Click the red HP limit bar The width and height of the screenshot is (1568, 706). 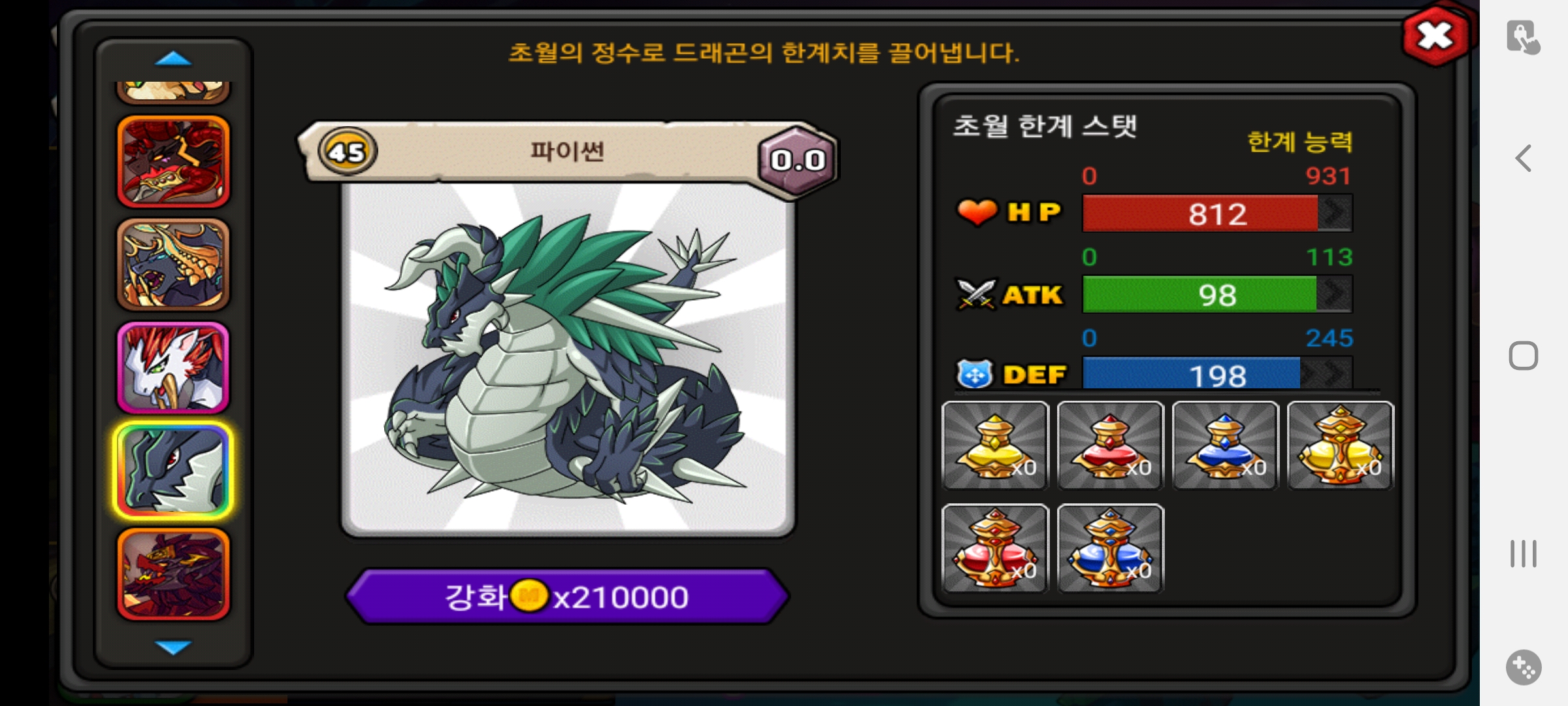[x=1217, y=213]
